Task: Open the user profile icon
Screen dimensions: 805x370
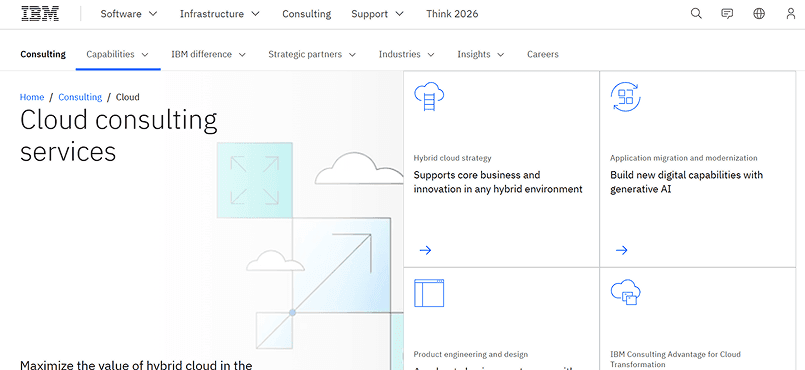Action: (x=791, y=14)
